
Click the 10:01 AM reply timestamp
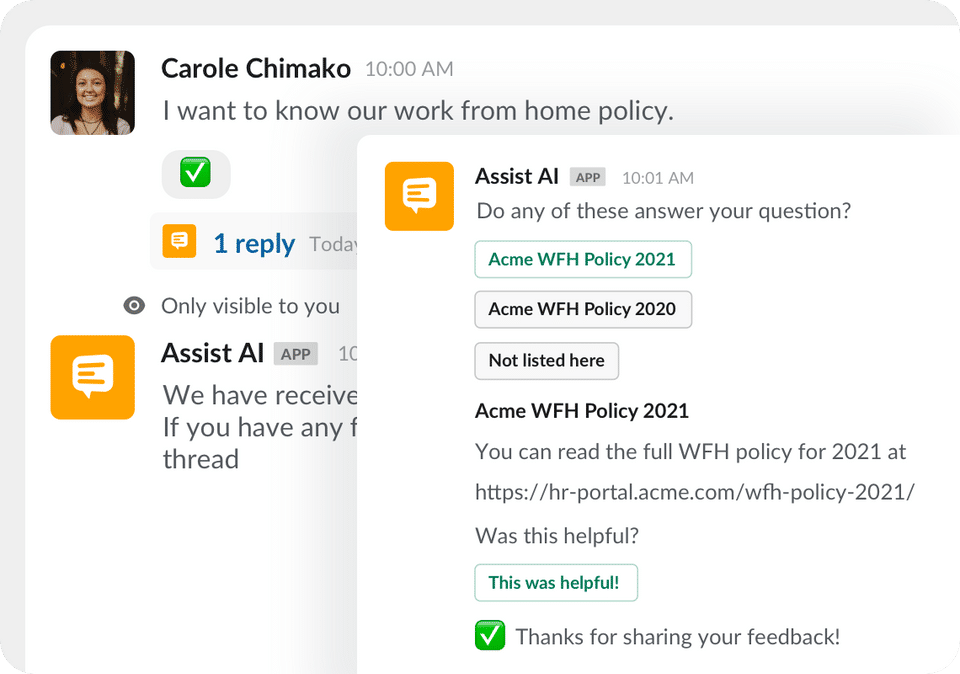(657, 178)
